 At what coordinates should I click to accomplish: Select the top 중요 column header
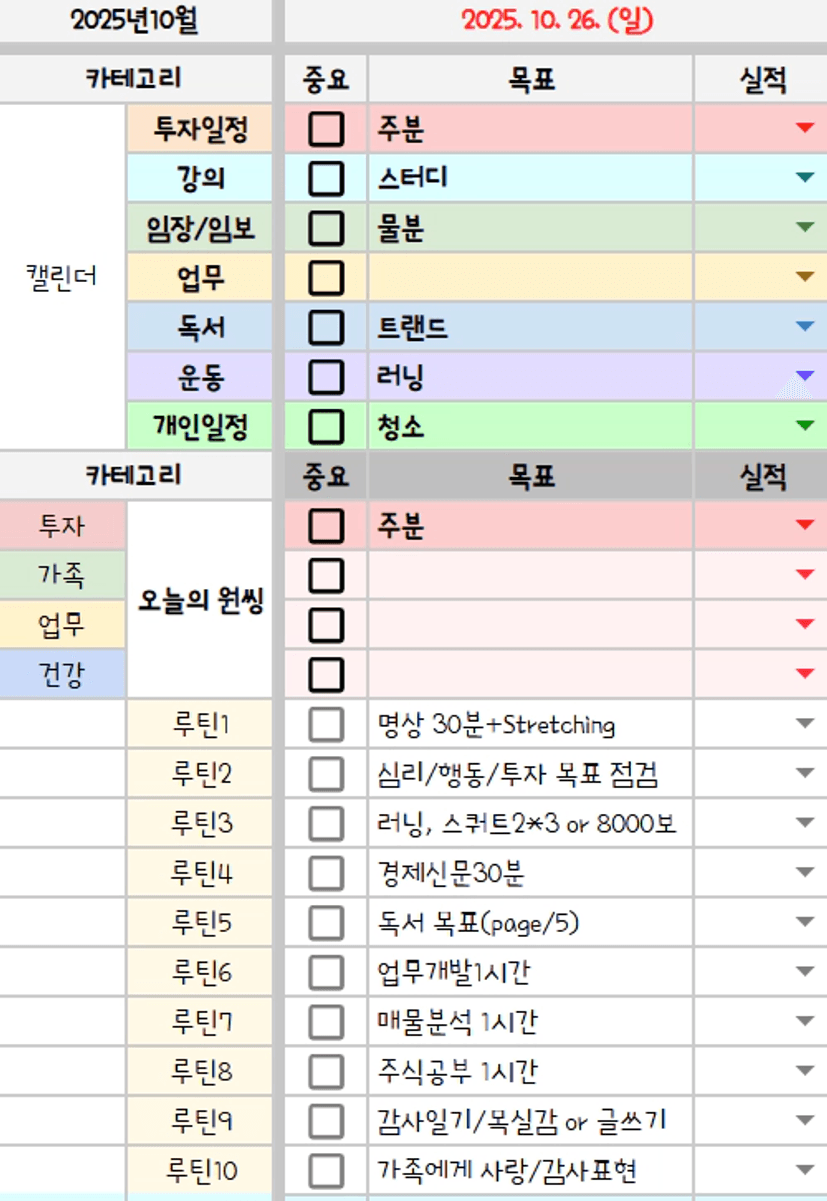click(326, 79)
